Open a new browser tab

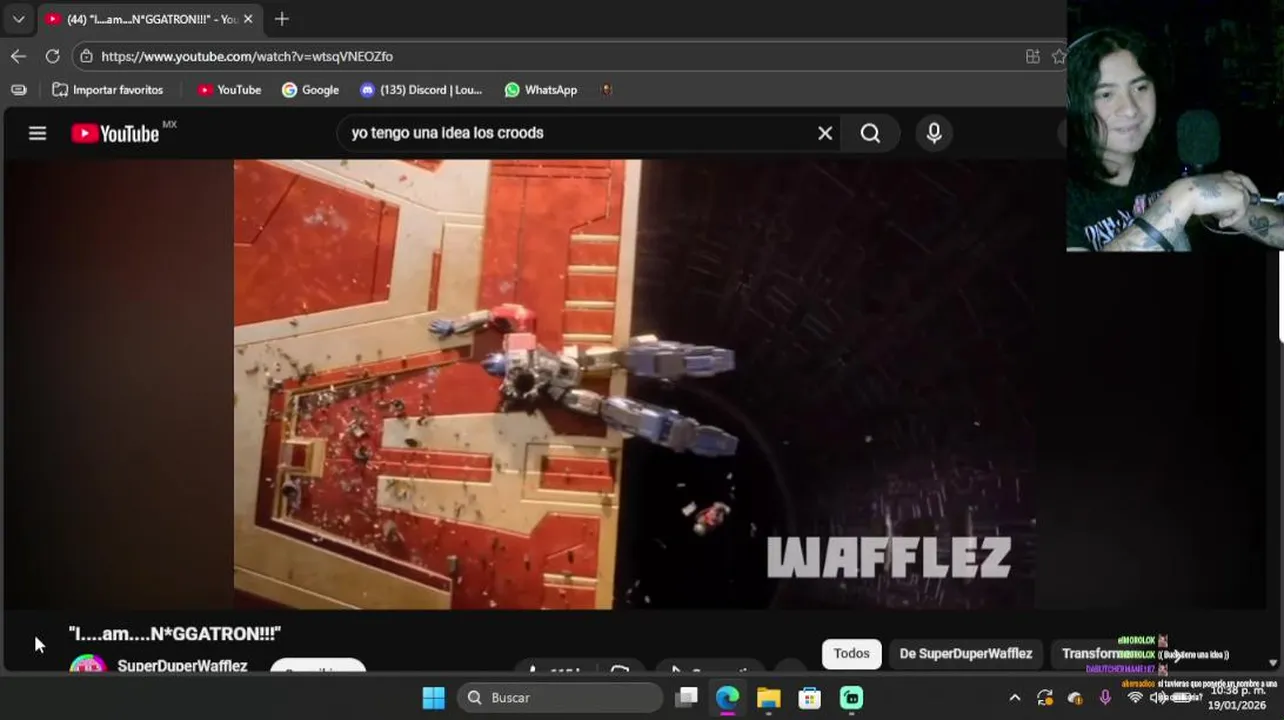(282, 19)
